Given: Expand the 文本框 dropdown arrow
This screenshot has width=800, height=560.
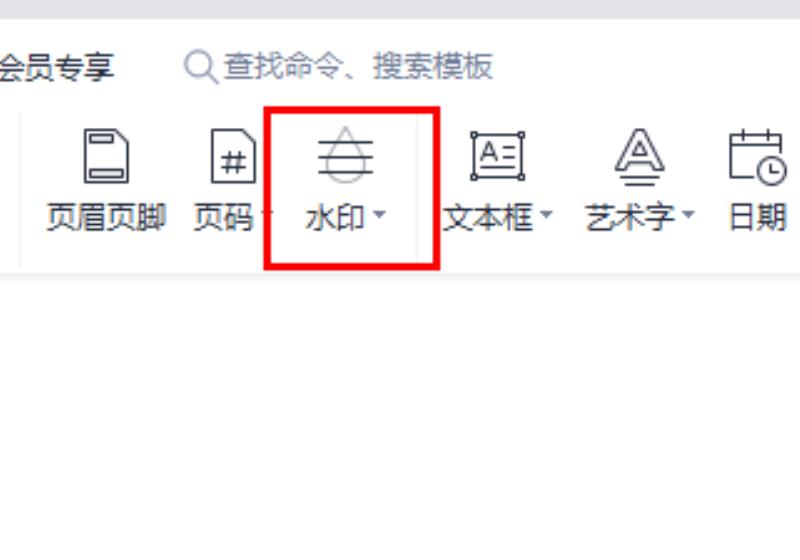Looking at the screenshot, I should [x=546, y=215].
